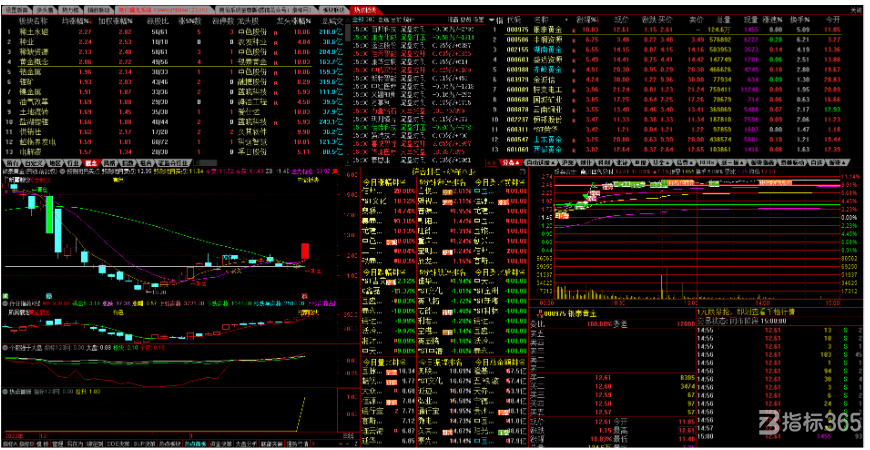Screen dimensions: 870x450
Task: Click the R marker beside 稀土永磁's leader stock
Action: (x=275, y=32)
